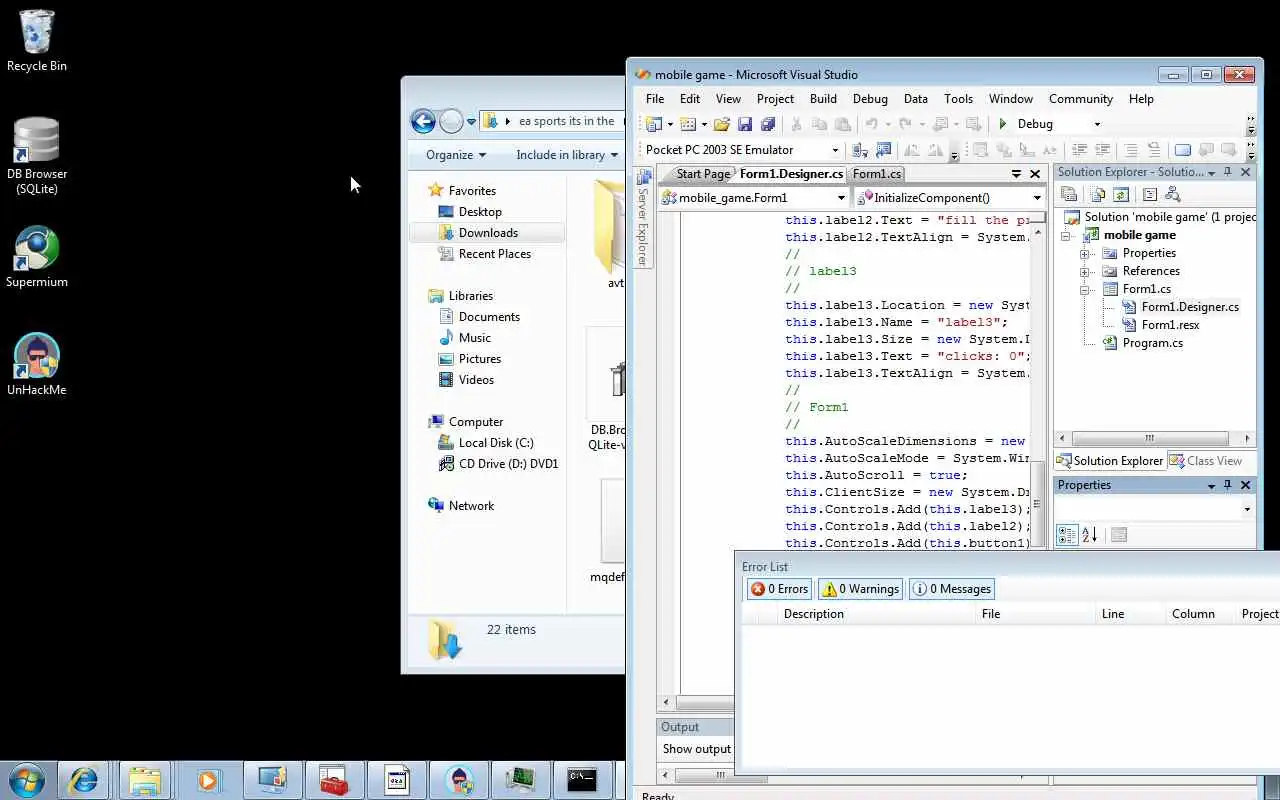
Task: Open the Server Explorer side tab
Action: click(x=642, y=220)
